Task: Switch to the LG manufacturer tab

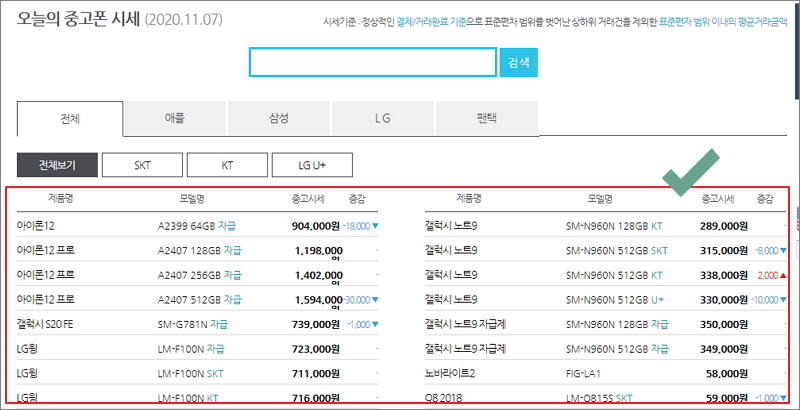Action: (383, 118)
